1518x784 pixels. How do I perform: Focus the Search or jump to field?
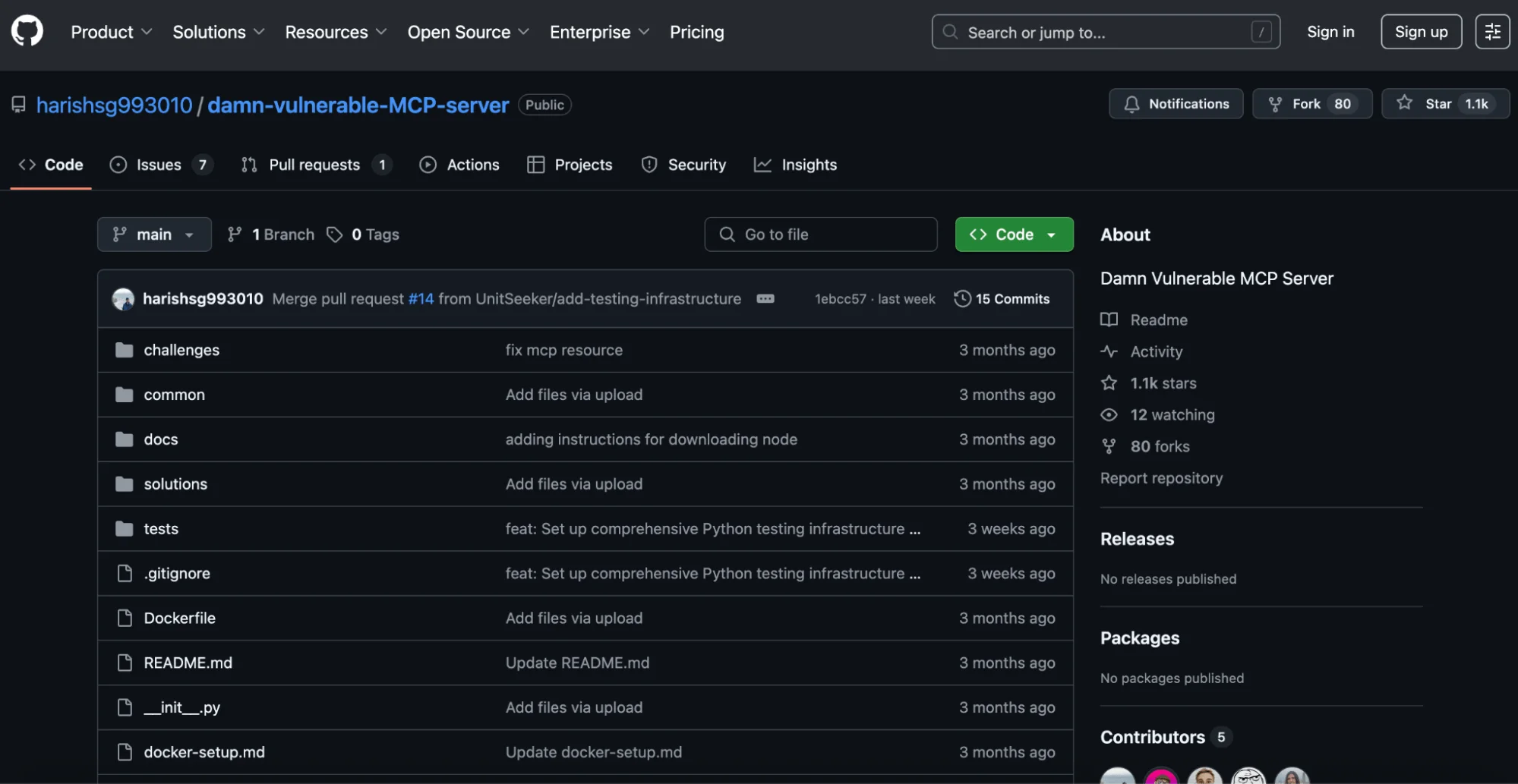click(x=1106, y=32)
